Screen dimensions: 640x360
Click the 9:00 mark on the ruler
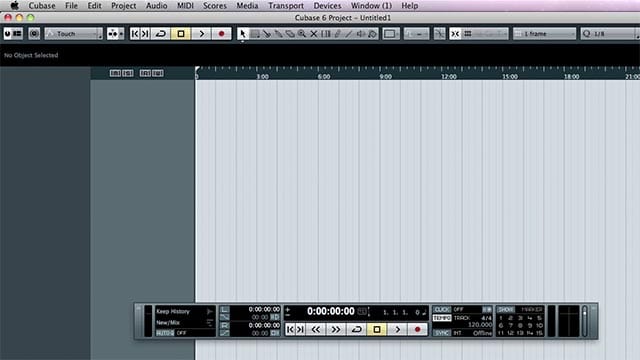click(x=385, y=76)
